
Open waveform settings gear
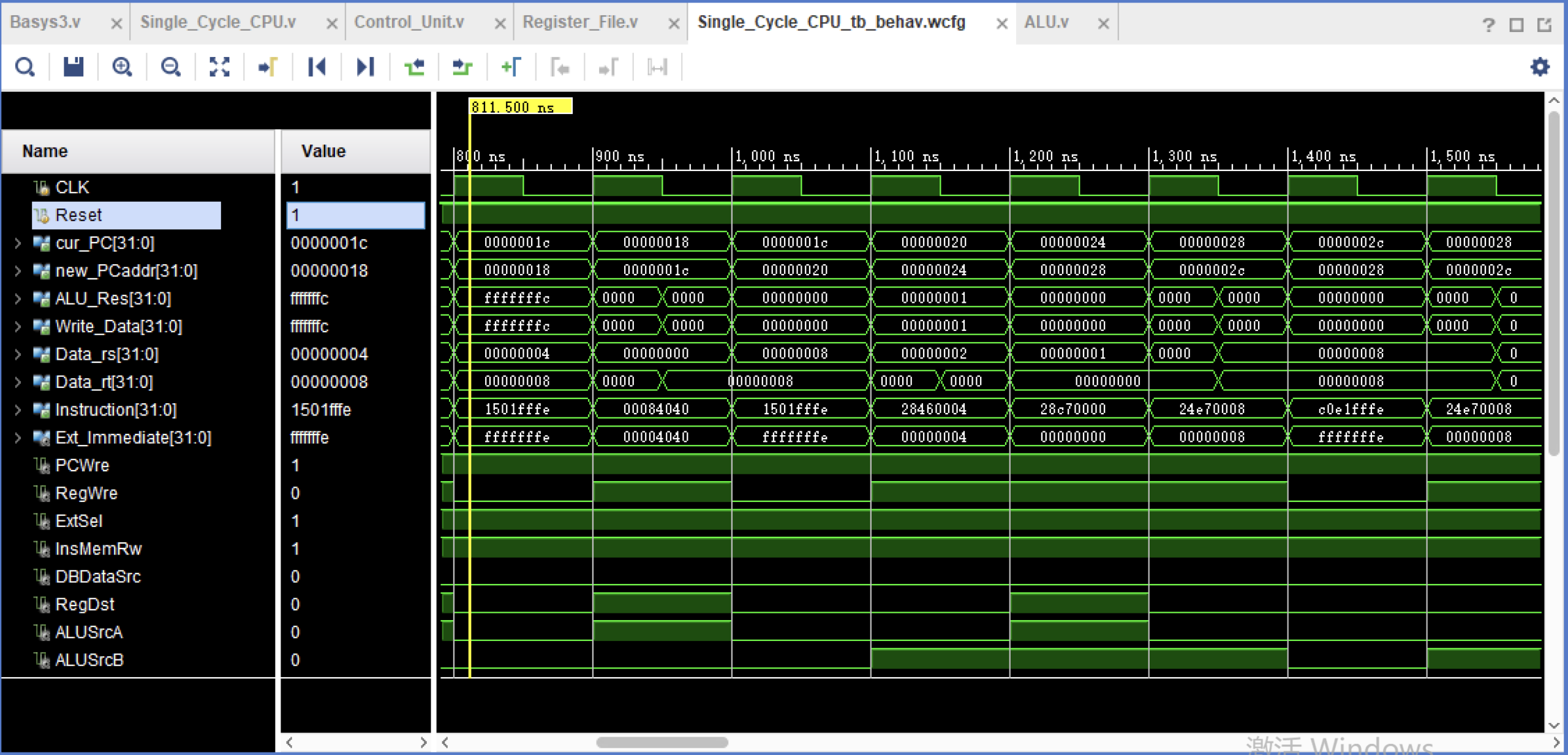[x=1540, y=66]
